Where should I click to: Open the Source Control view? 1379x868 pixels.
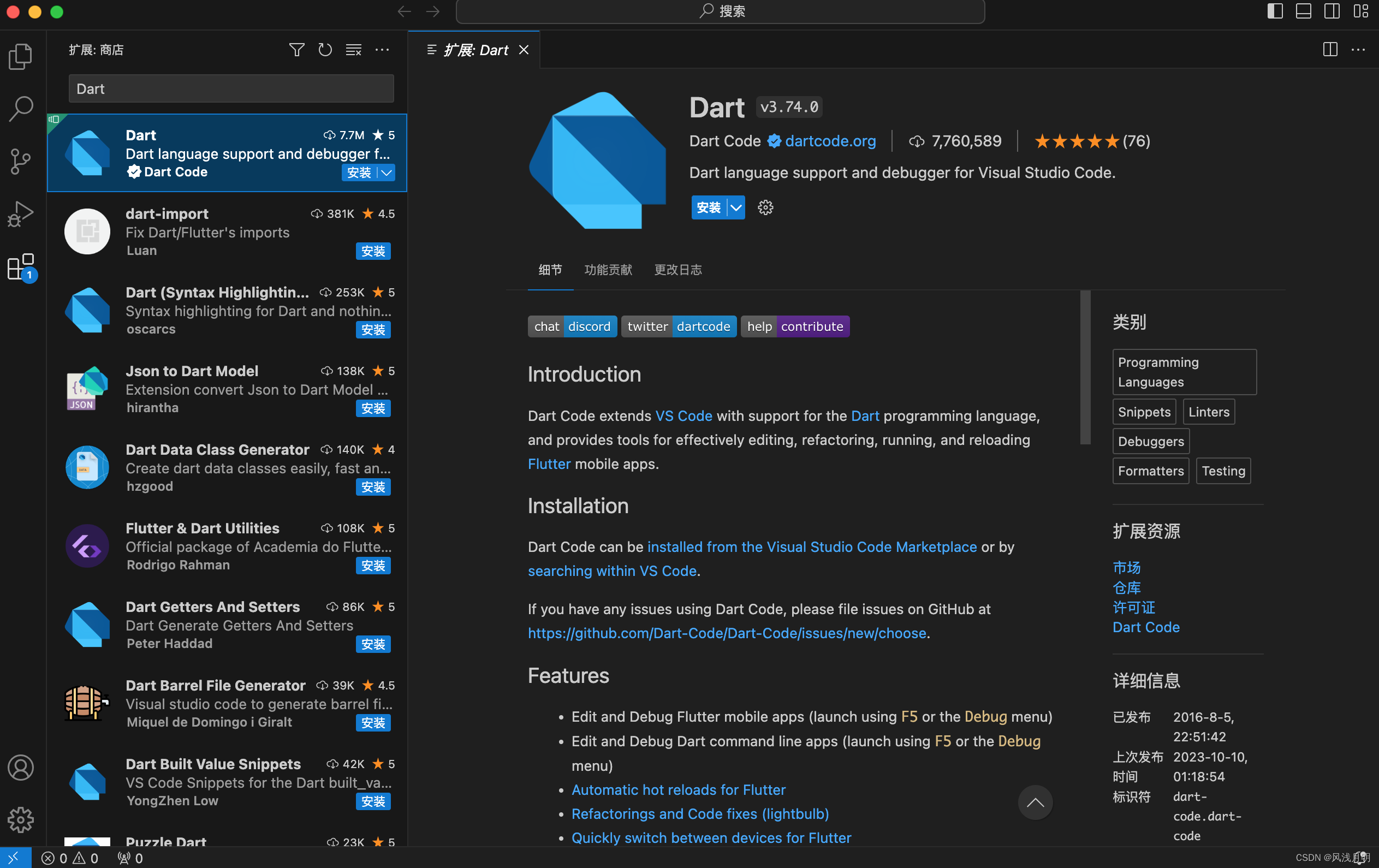click(x=21, y=162)
